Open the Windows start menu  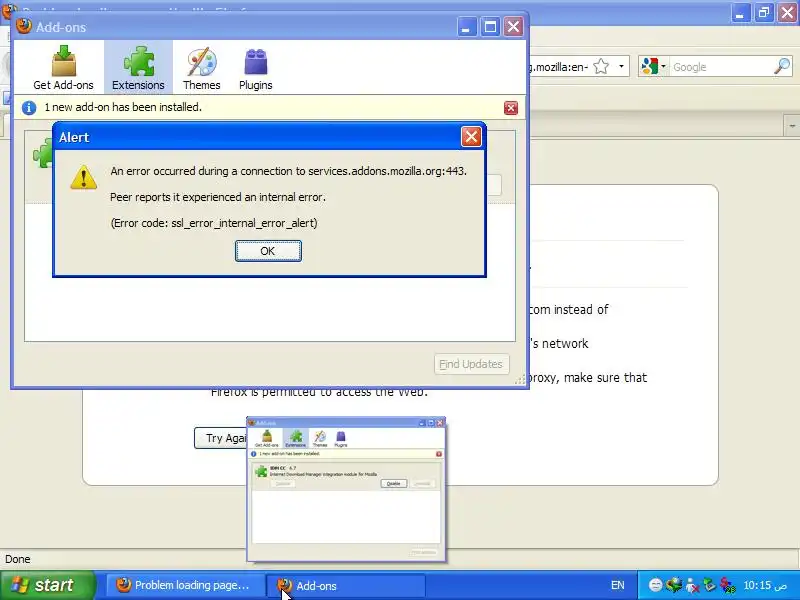(47, 585)
